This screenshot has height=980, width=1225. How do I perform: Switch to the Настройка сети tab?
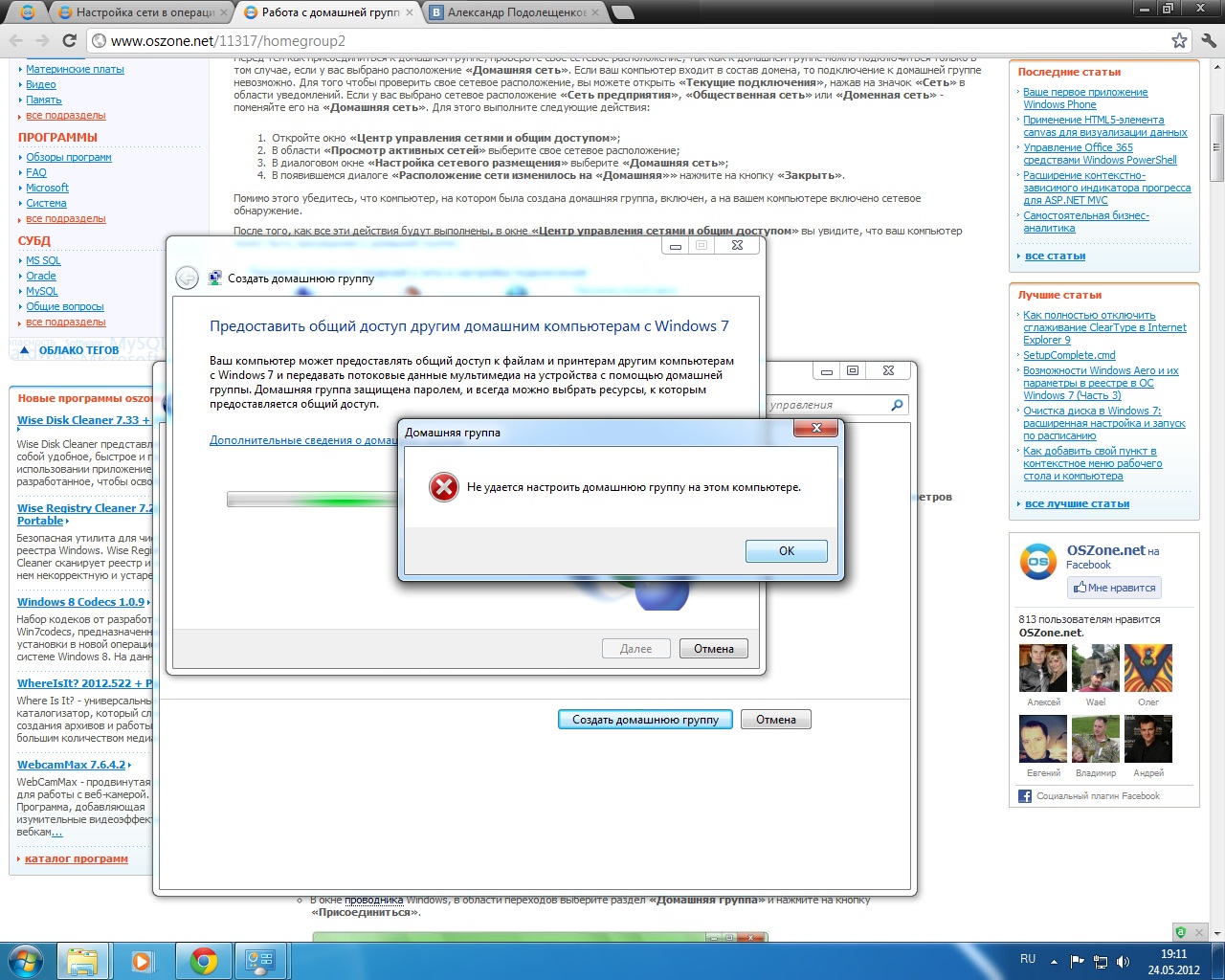pyautogui.click(x=144, y=12)
